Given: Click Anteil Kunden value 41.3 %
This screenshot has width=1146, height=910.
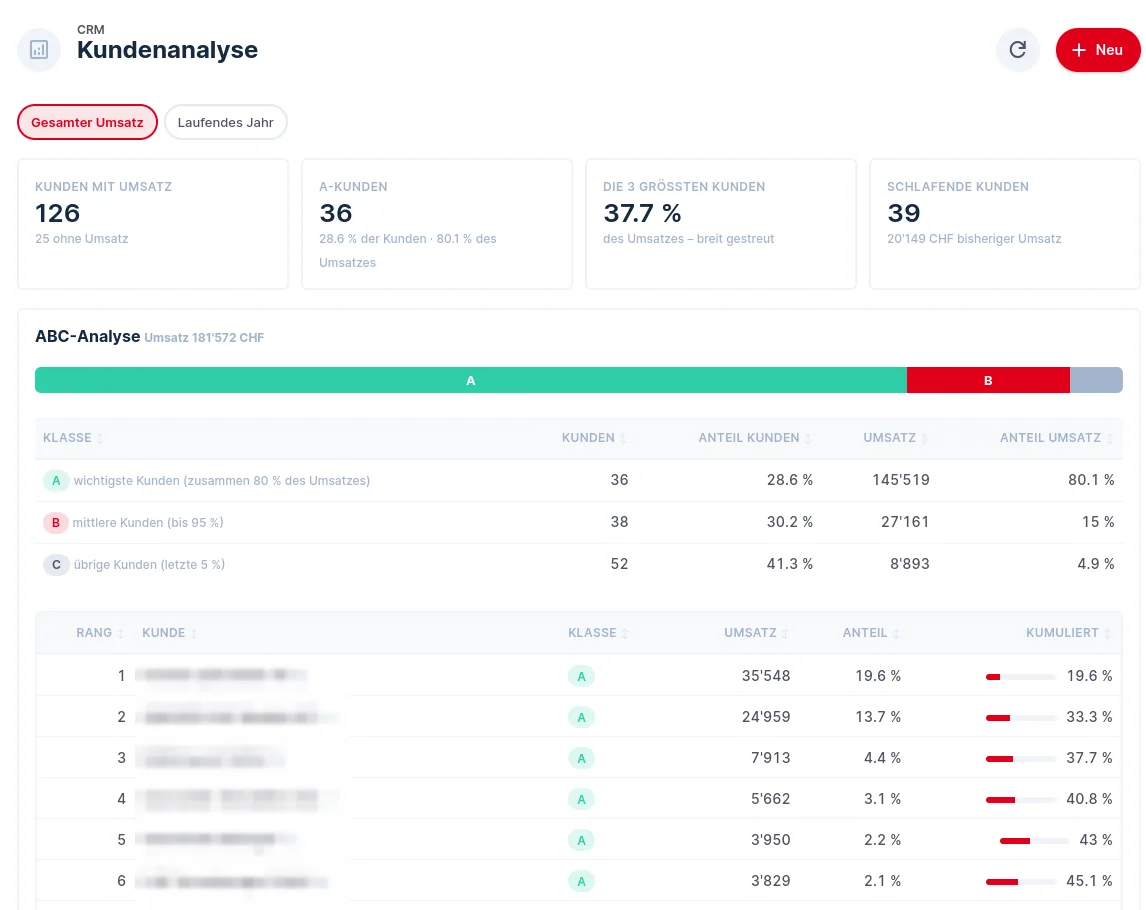Looking at the screenshot, I should (x=789, y=564).
